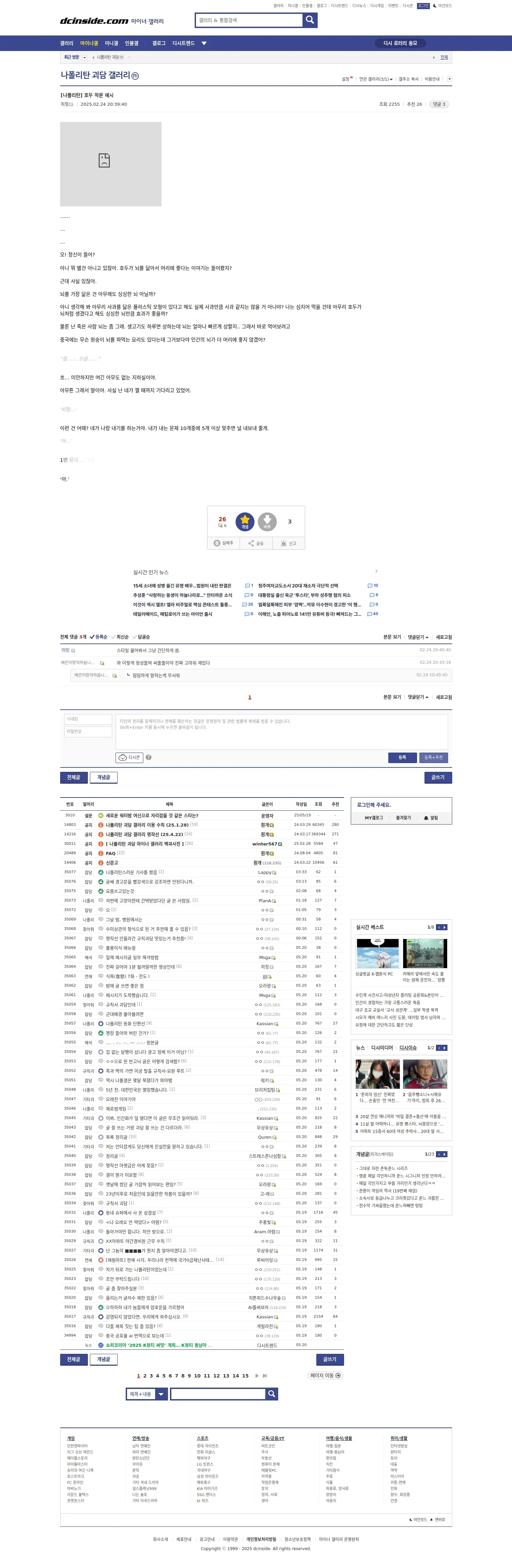Toggle 야간모드 in the footer
This screenshot has height=1568, width=512.
(418, 1519)
